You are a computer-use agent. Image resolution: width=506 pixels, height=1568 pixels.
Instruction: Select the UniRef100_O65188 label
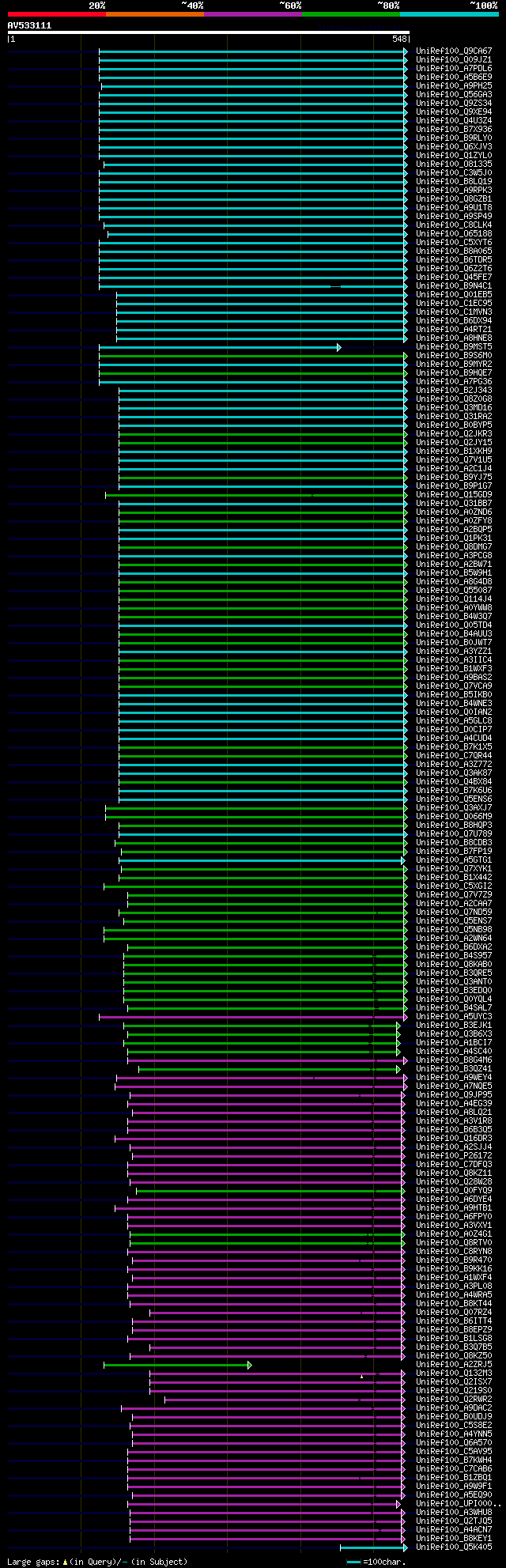coord(454,234)
